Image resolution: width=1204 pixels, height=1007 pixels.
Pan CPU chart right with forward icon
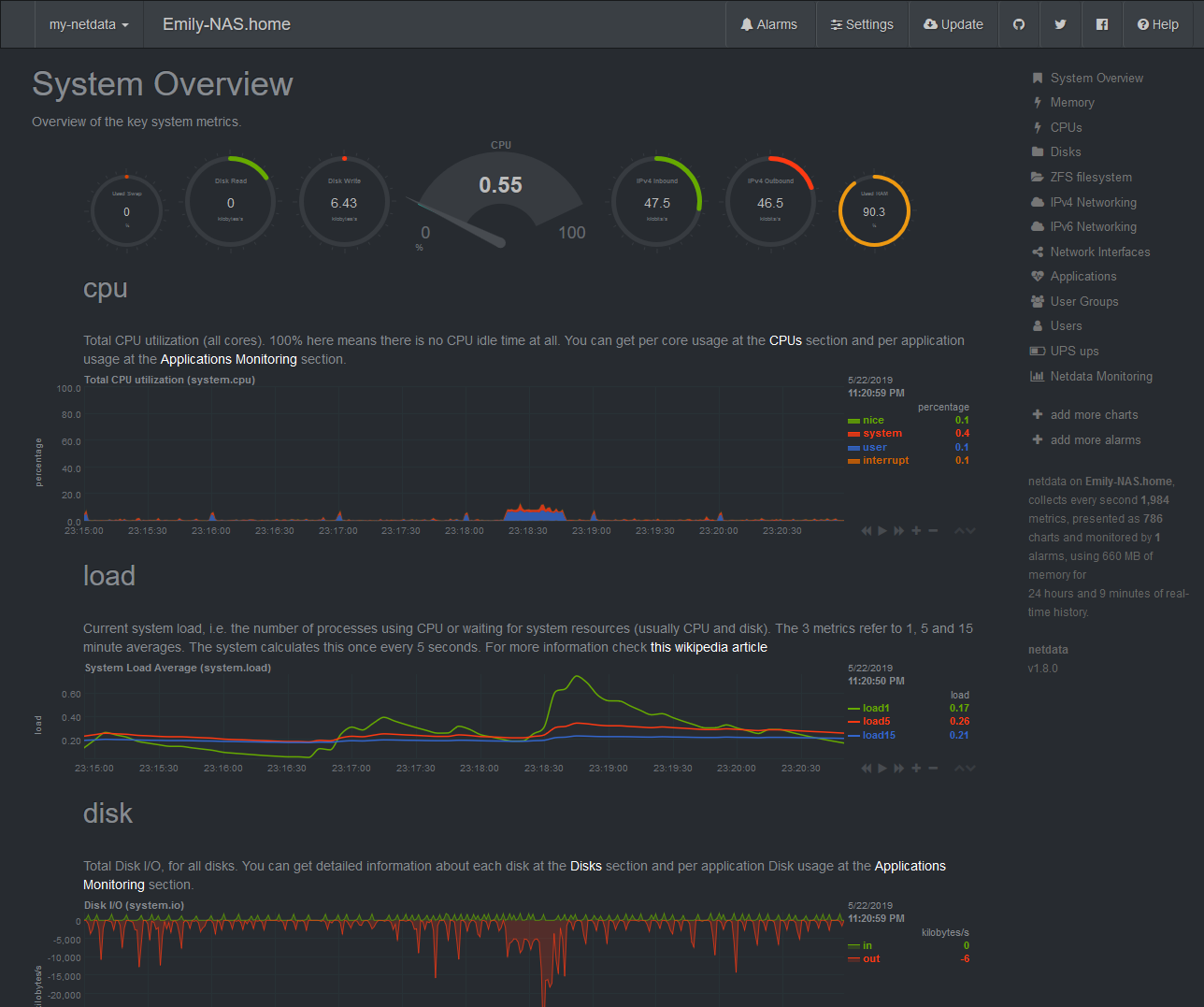[x=899, y=531]
